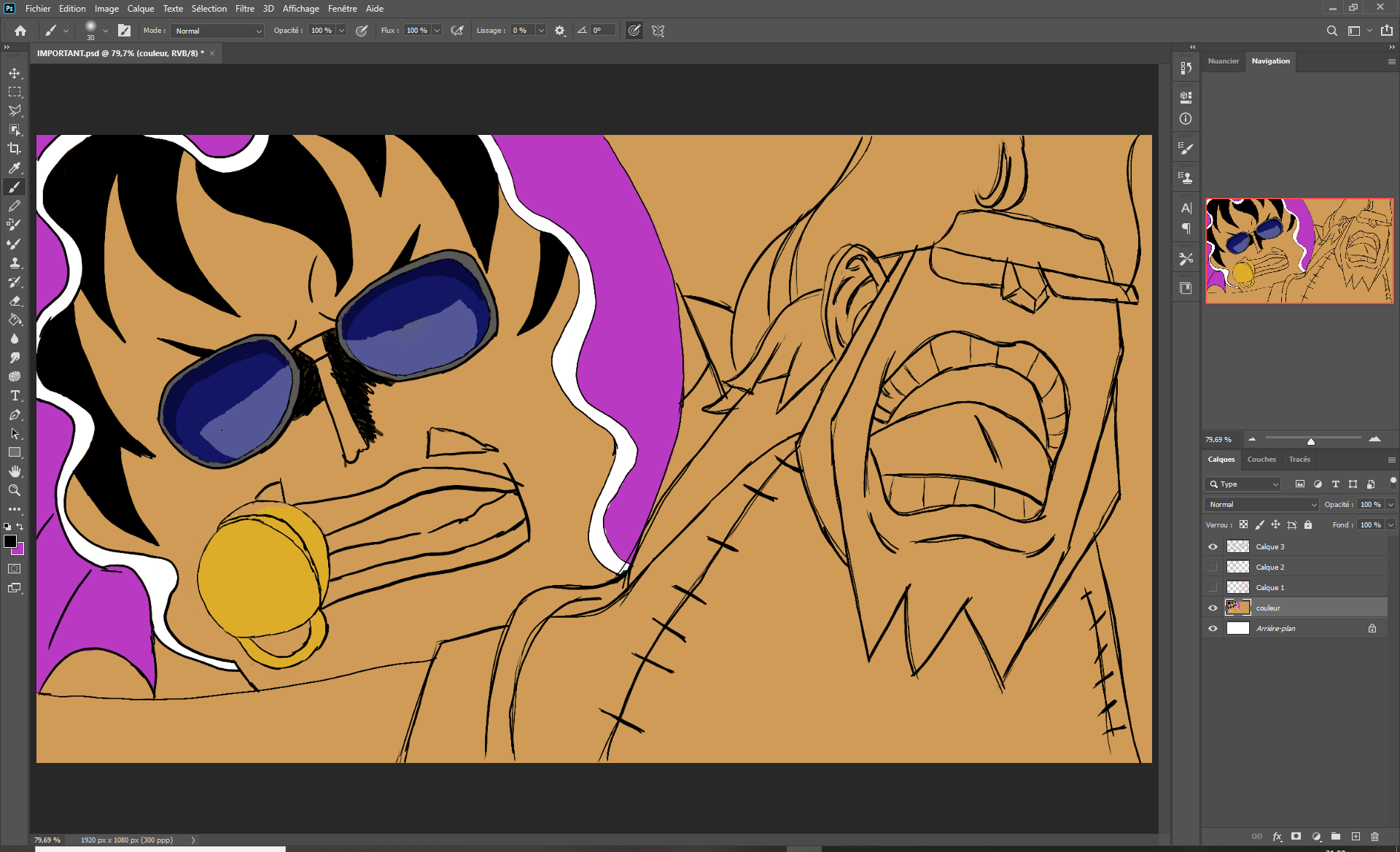
Task: Show the Calque 2 layer
Action: click(x=1213, y=567)
